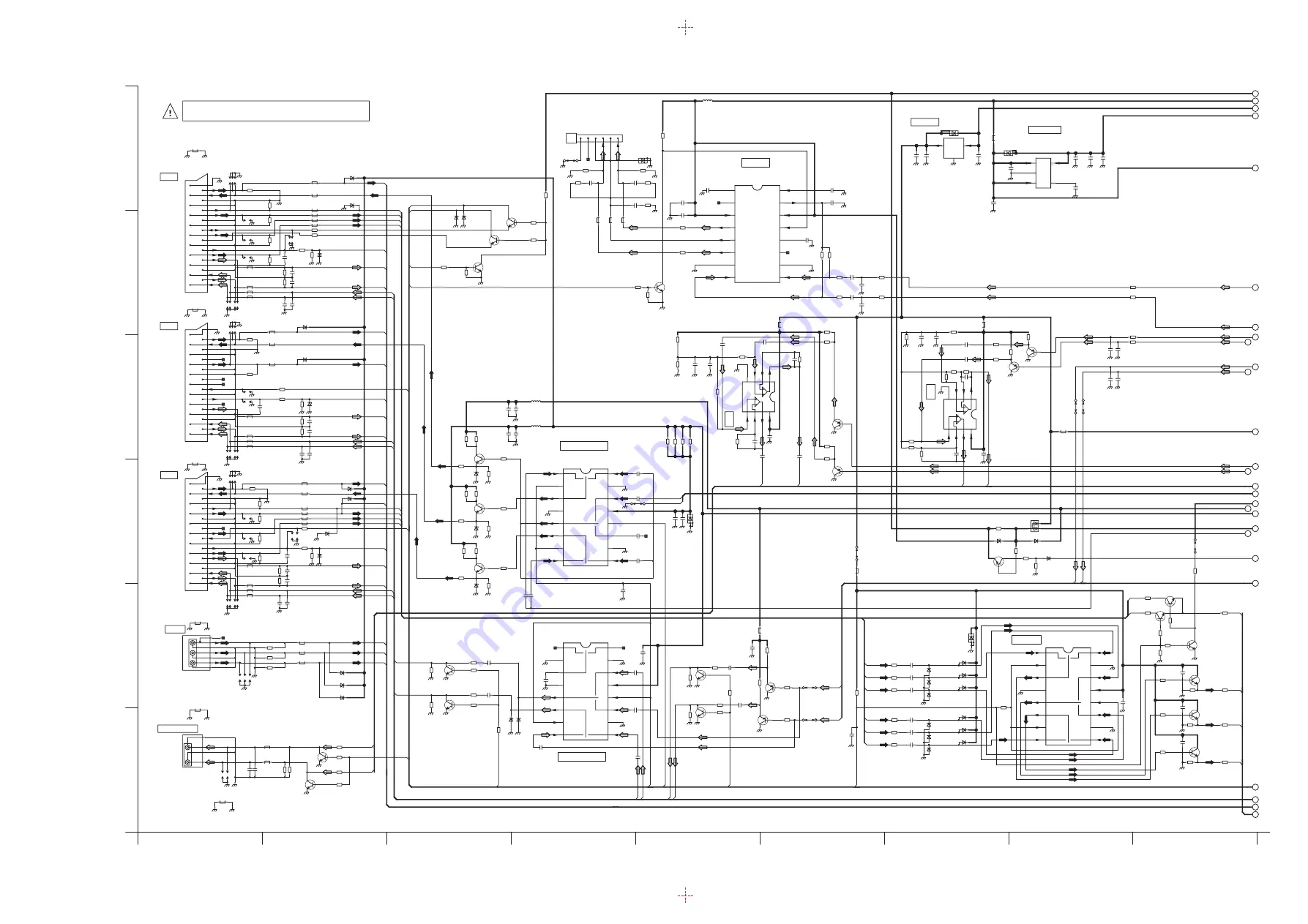This screenshot has width=1308, height=924.
Task: Select the empty caution note box beside warning triangle
Action: 275,111
